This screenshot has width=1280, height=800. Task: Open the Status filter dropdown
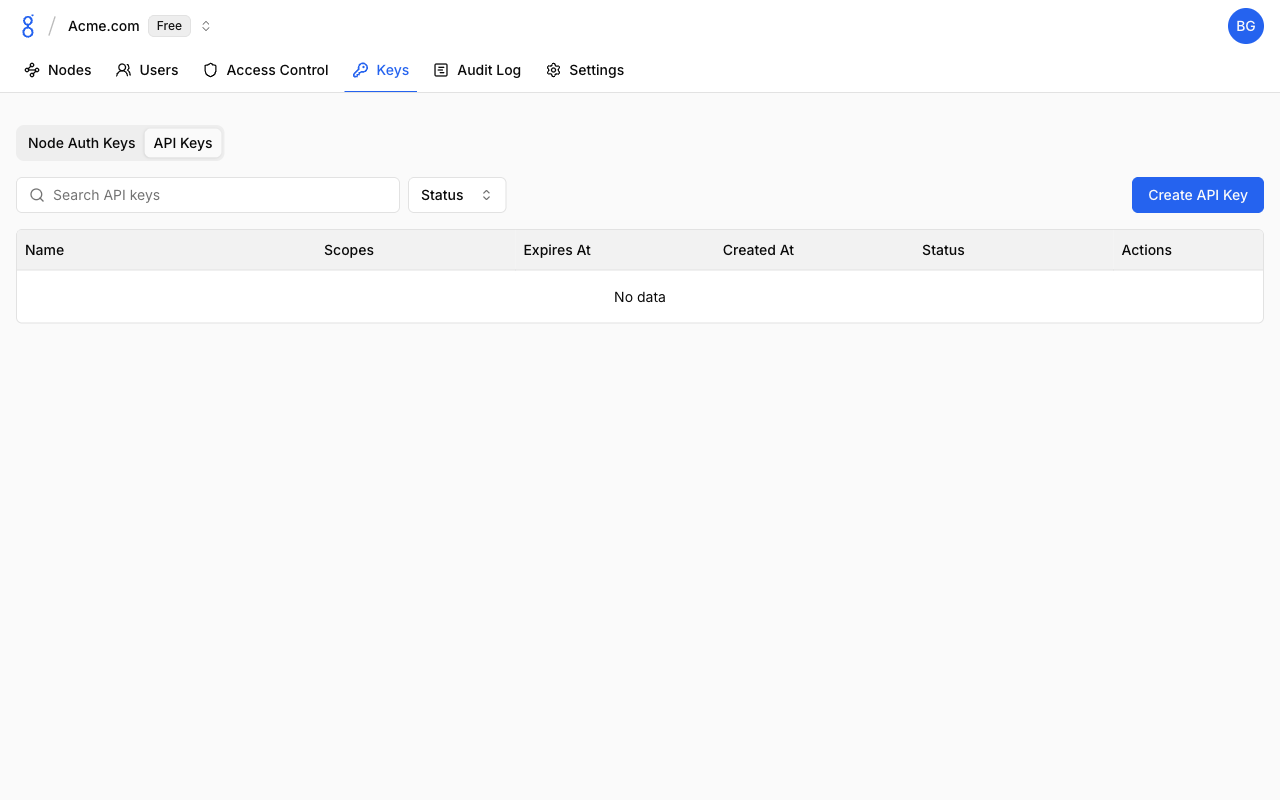(457, 195)
